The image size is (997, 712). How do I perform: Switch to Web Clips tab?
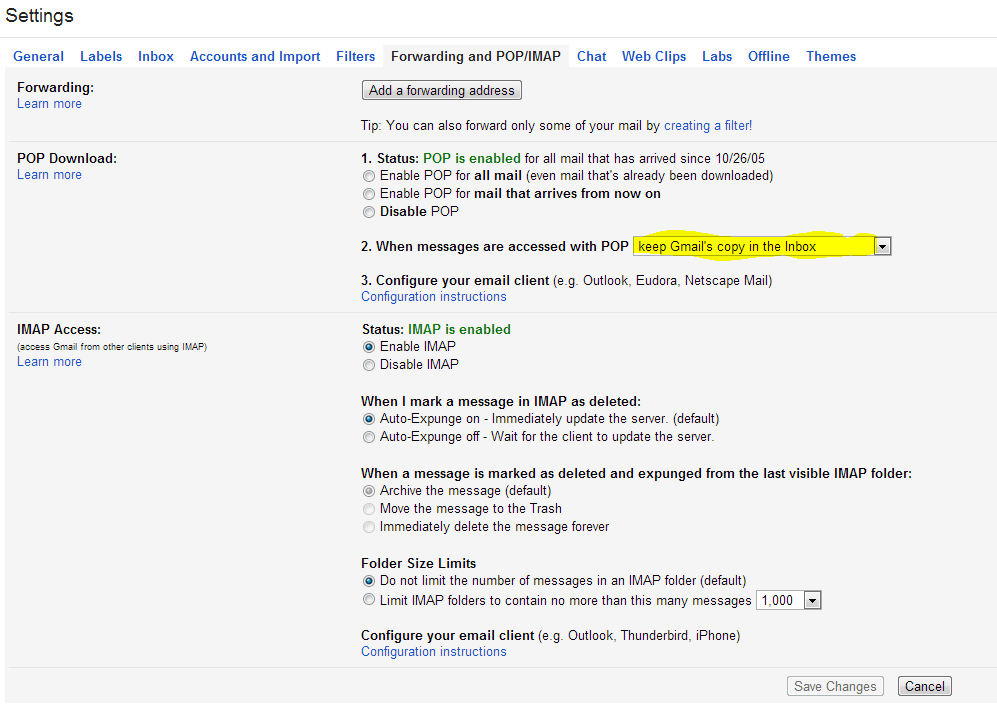tap(654, 57)
